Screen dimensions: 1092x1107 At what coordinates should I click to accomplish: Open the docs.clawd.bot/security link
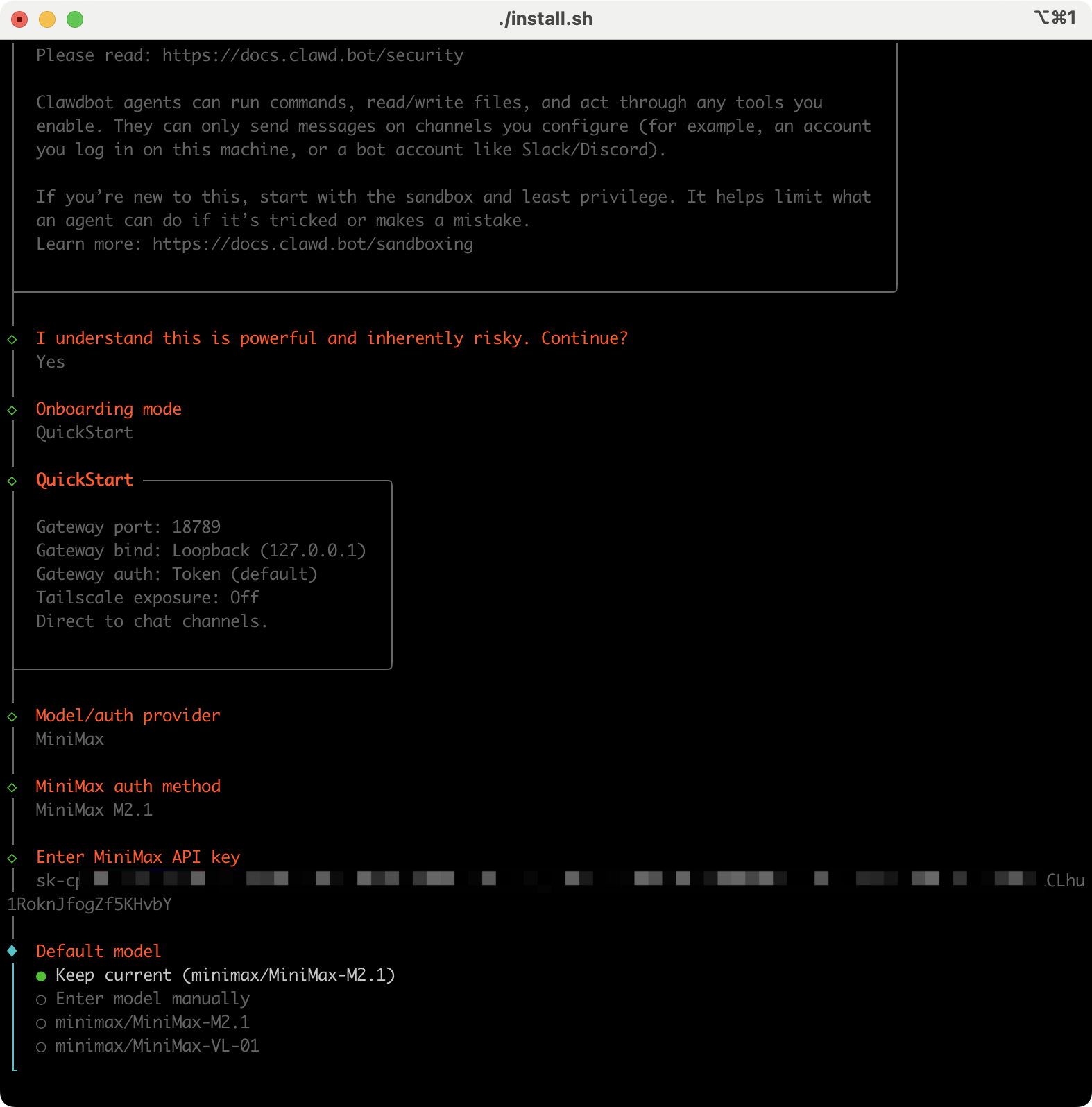pos(312,55)
